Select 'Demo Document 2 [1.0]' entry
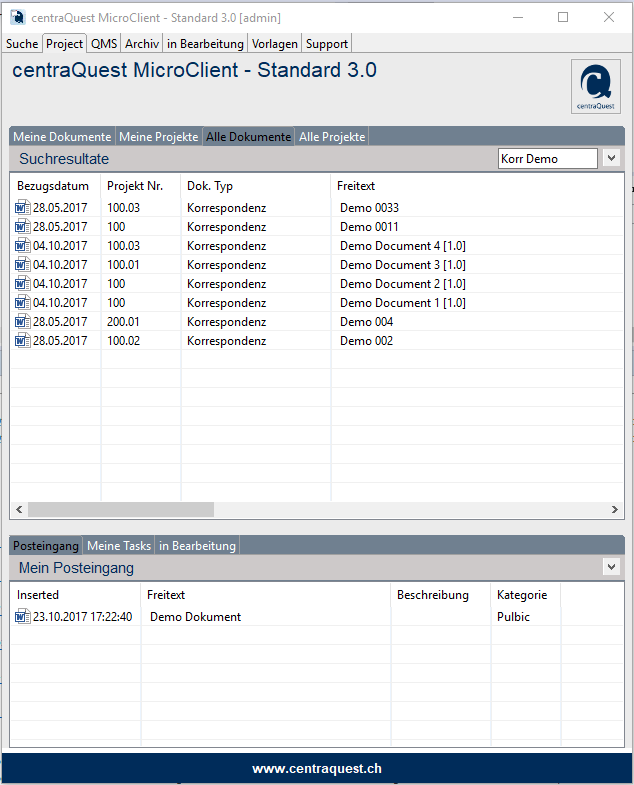 (x=403, y=283)
